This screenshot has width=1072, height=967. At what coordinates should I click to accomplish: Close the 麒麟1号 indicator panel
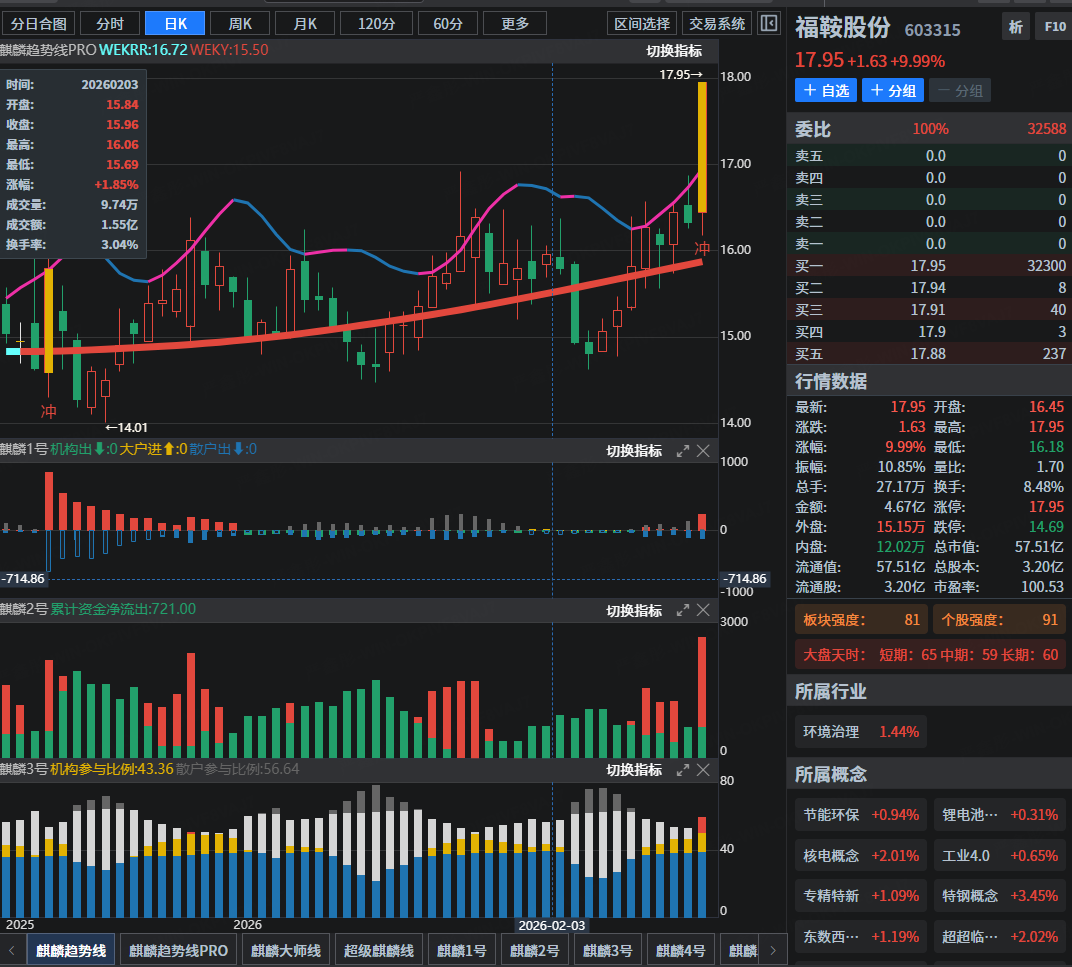click(x=703, y=451)
